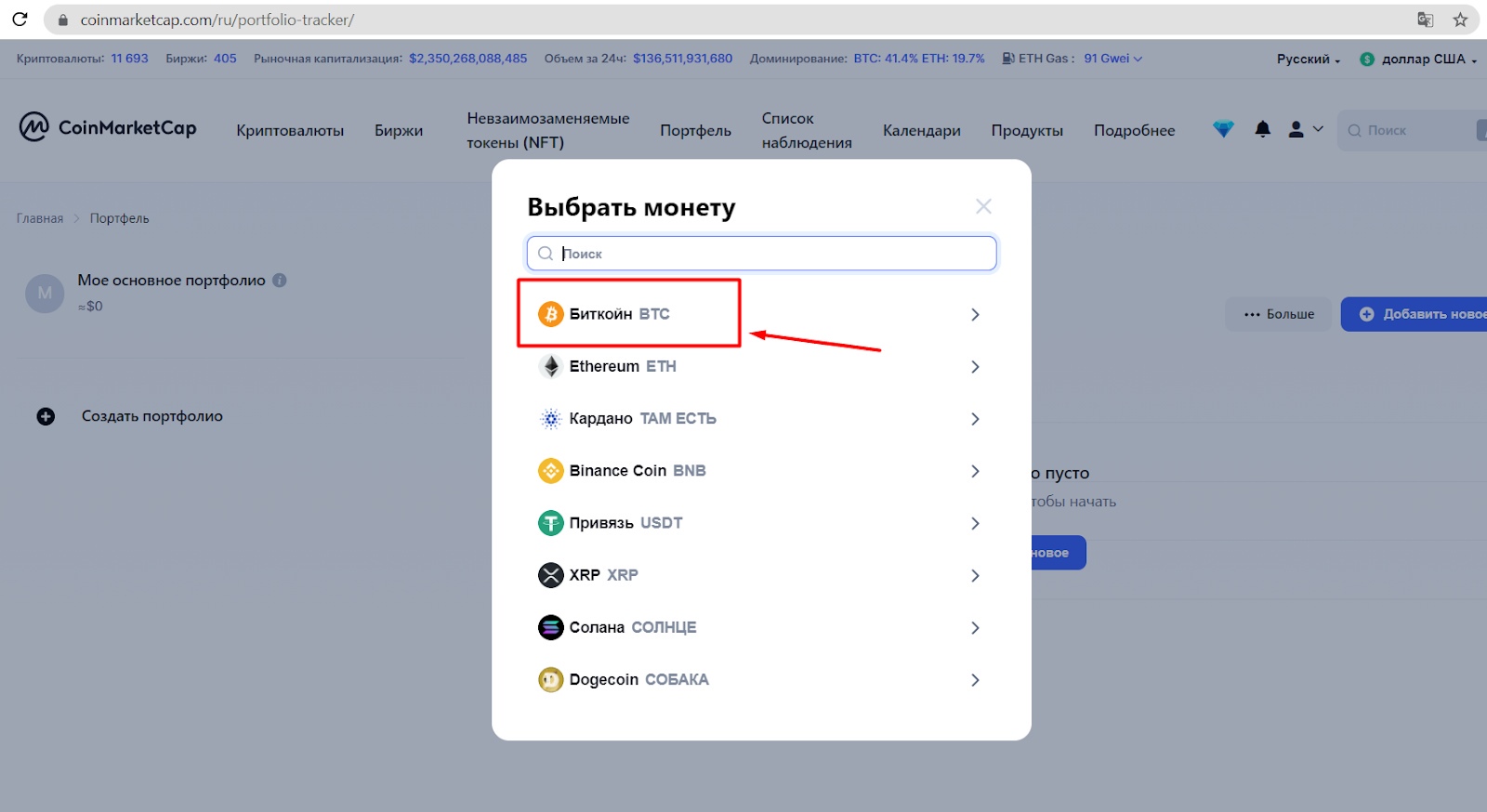Screen dimensions: 1487x812
Task: Open the Русский language dropdown
Action: (1309, 59)
